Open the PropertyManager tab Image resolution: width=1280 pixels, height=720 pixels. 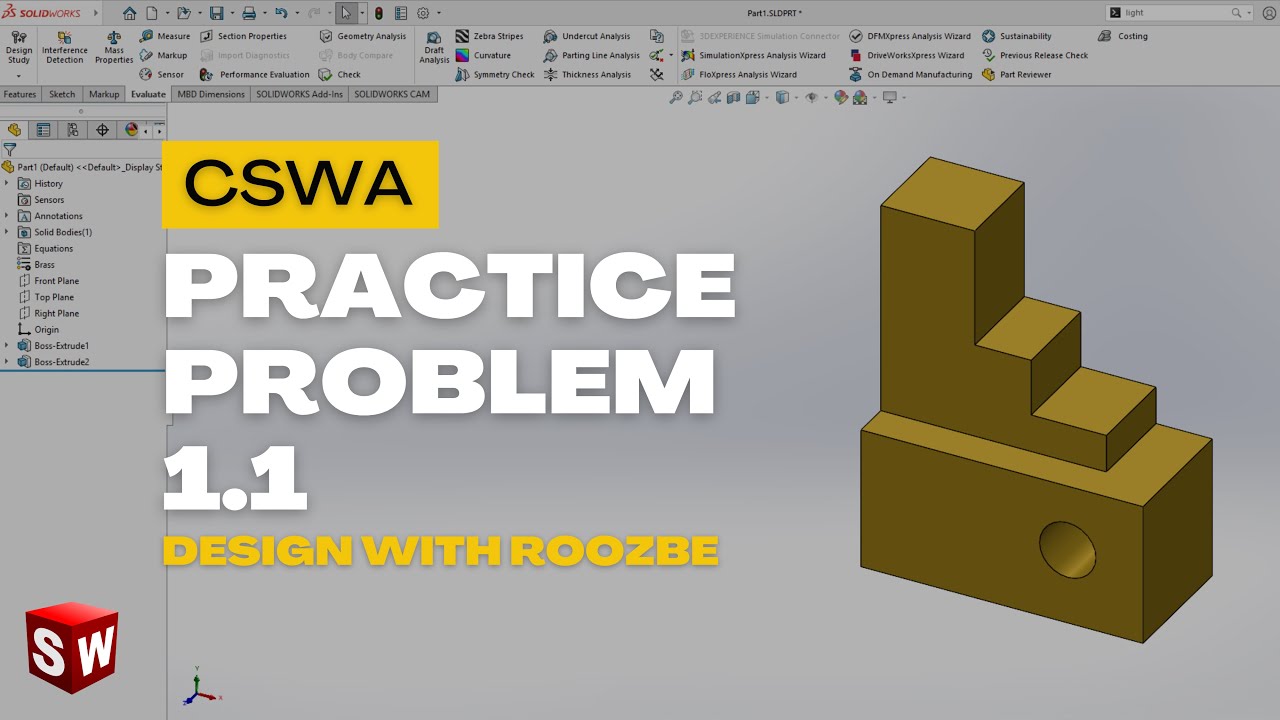pos(43,130)
